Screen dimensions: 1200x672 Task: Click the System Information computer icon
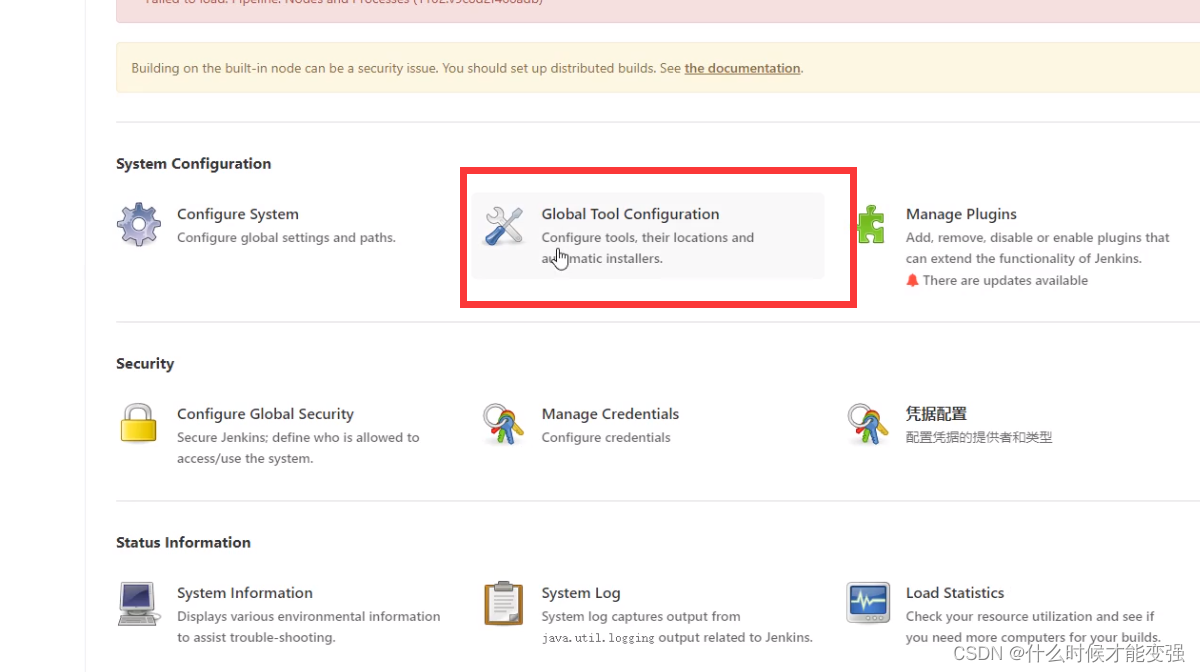[x=139, y=604]
